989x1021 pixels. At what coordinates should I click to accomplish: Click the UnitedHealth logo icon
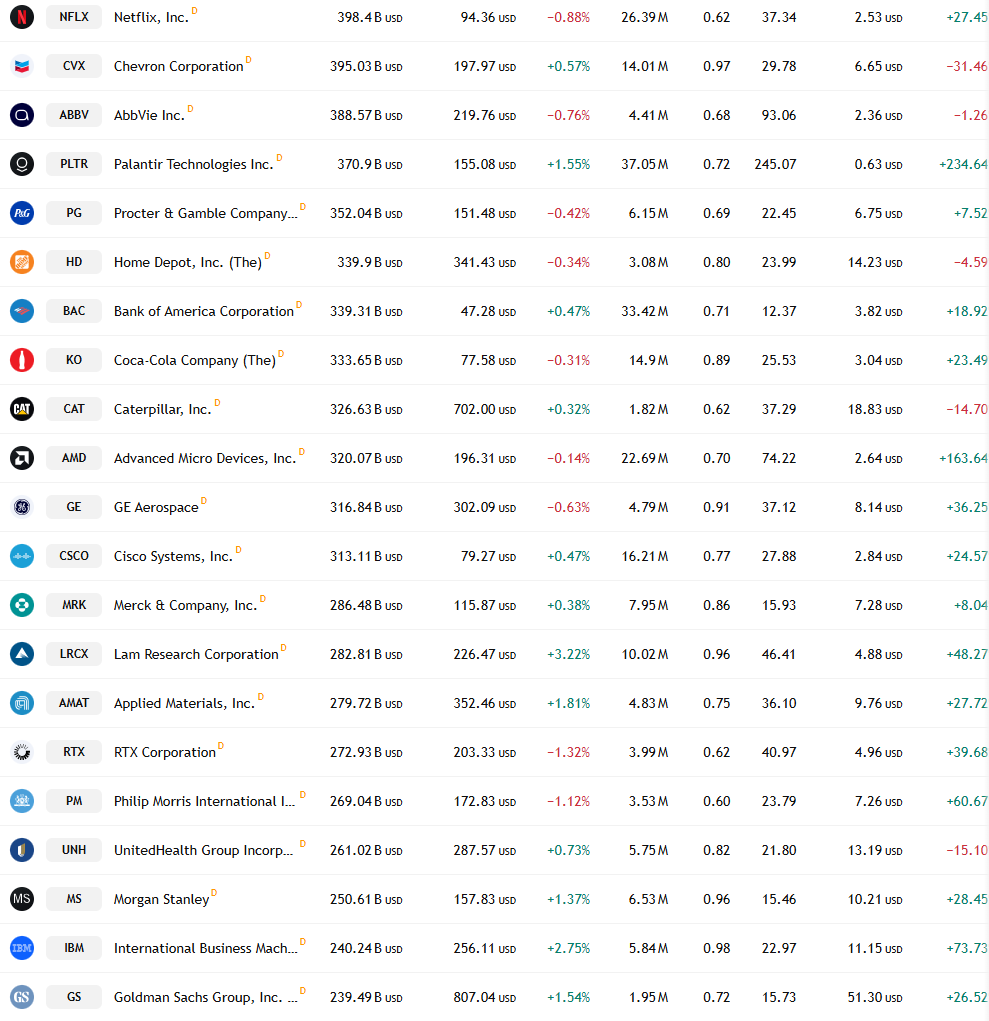pos(21,850)
